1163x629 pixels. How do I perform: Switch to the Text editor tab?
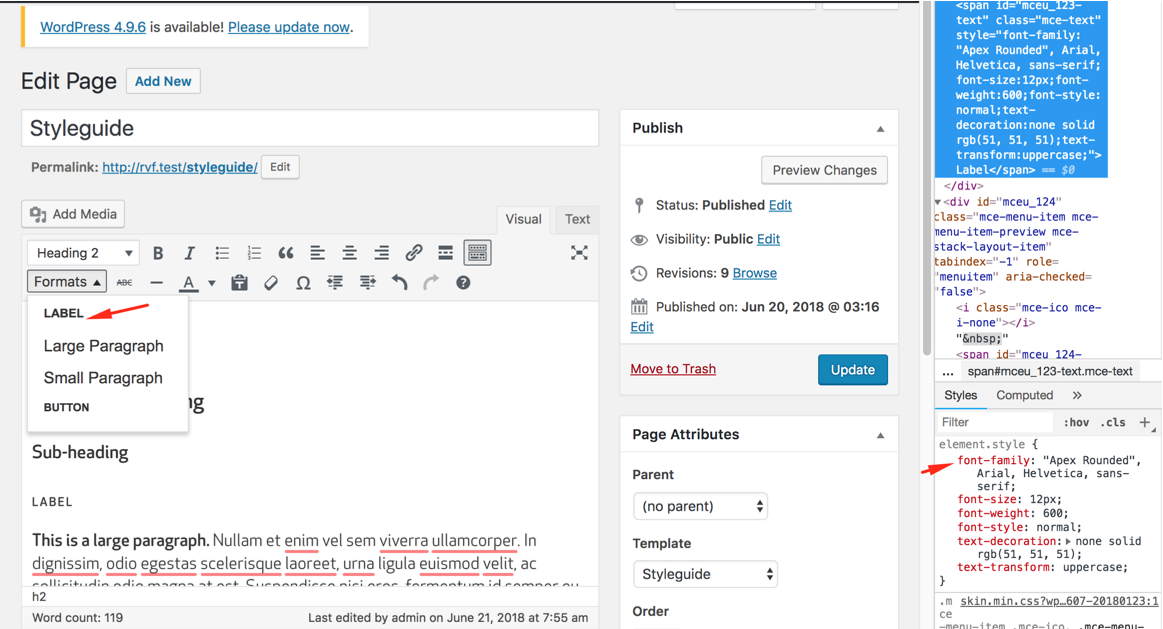577,219
